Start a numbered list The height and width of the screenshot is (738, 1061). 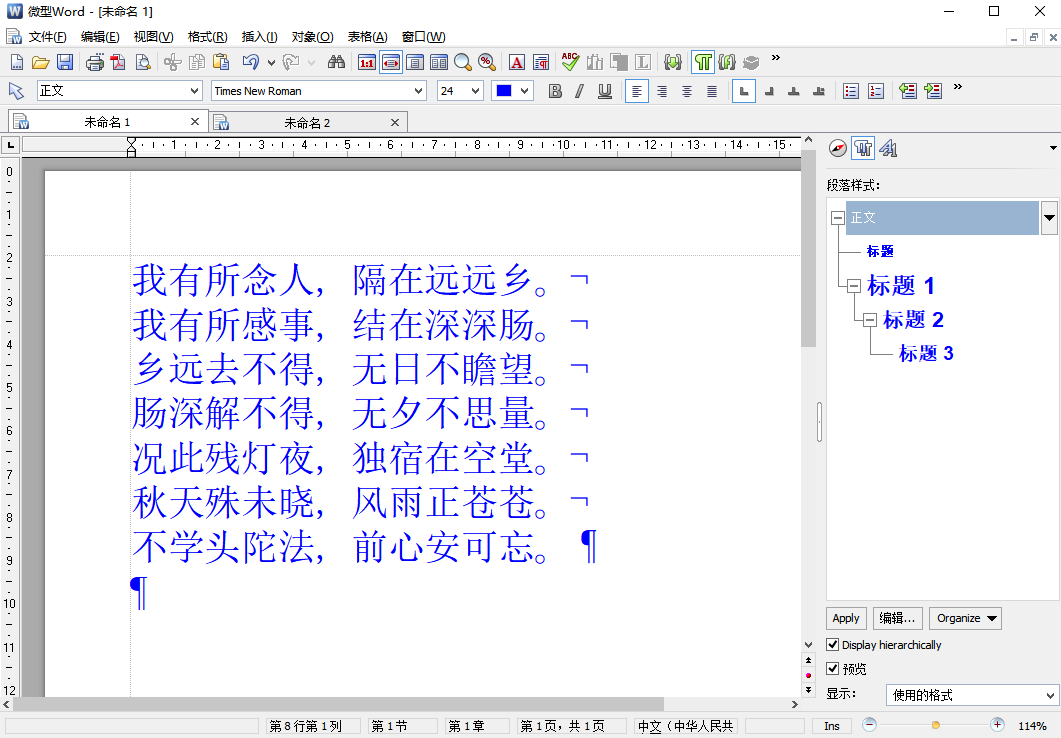(876, 91)
